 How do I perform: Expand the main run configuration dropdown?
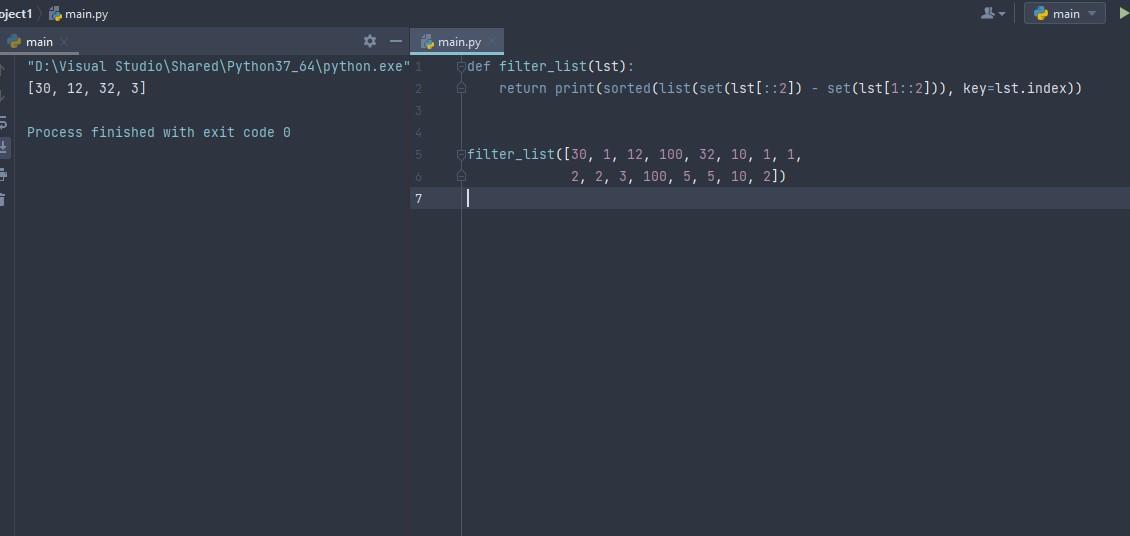click(x=1064, y=14)
